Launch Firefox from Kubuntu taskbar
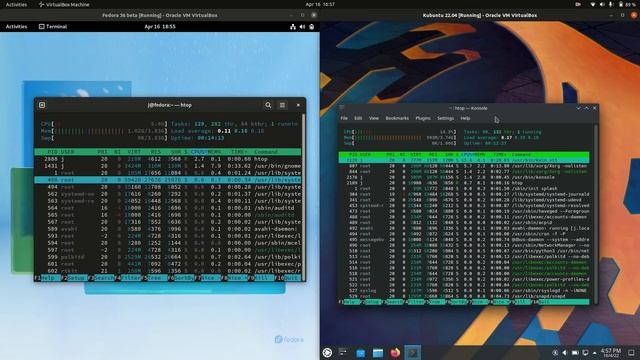 tap(395, 353)
